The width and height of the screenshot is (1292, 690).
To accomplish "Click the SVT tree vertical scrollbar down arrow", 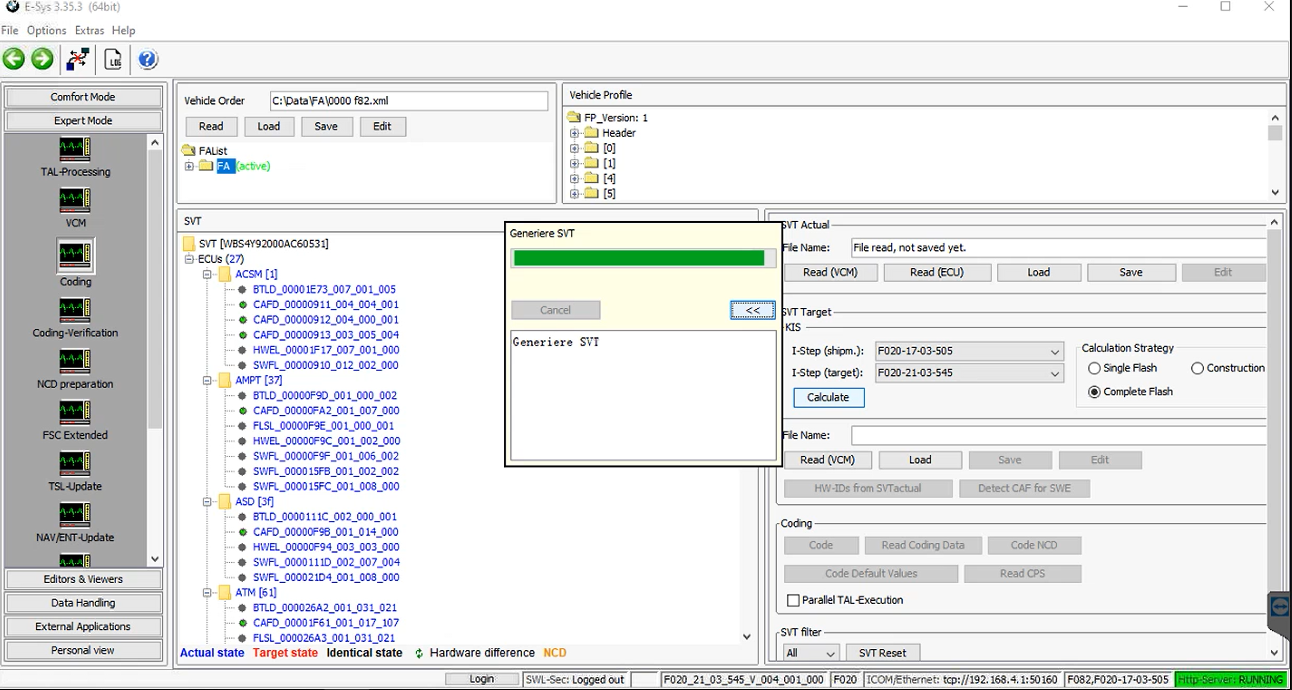I will [746, 636].
